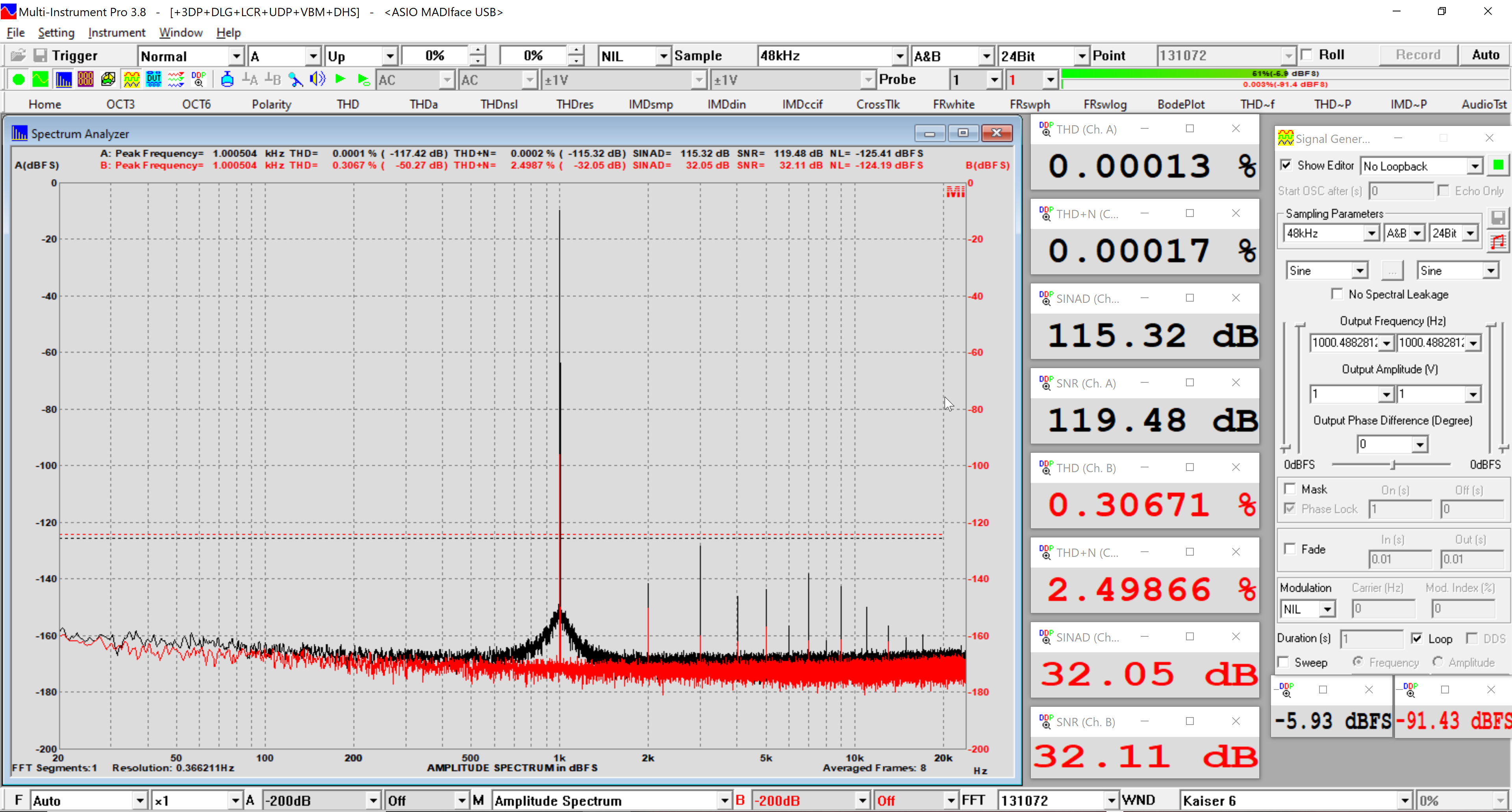Click the Spectrum Analyzer window title icon
The image size is (1512, 812).
(19, 133)
